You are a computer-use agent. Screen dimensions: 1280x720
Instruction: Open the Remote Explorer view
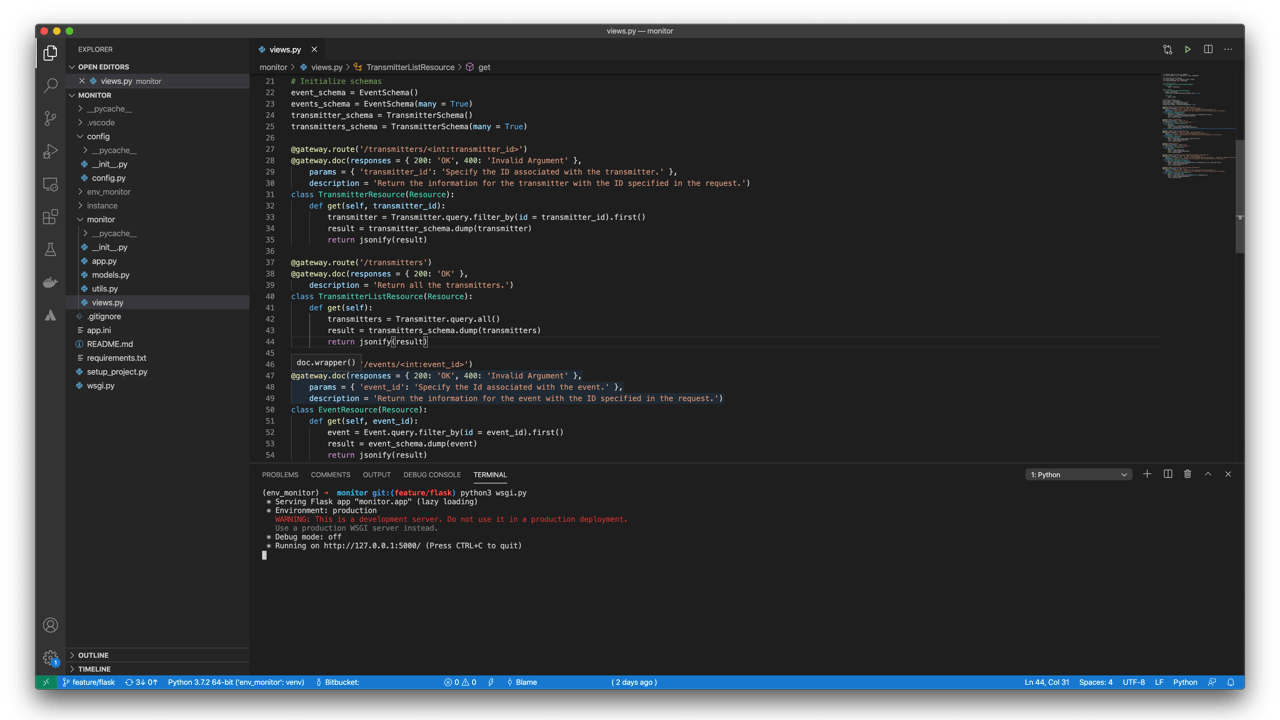click(50, 184)
